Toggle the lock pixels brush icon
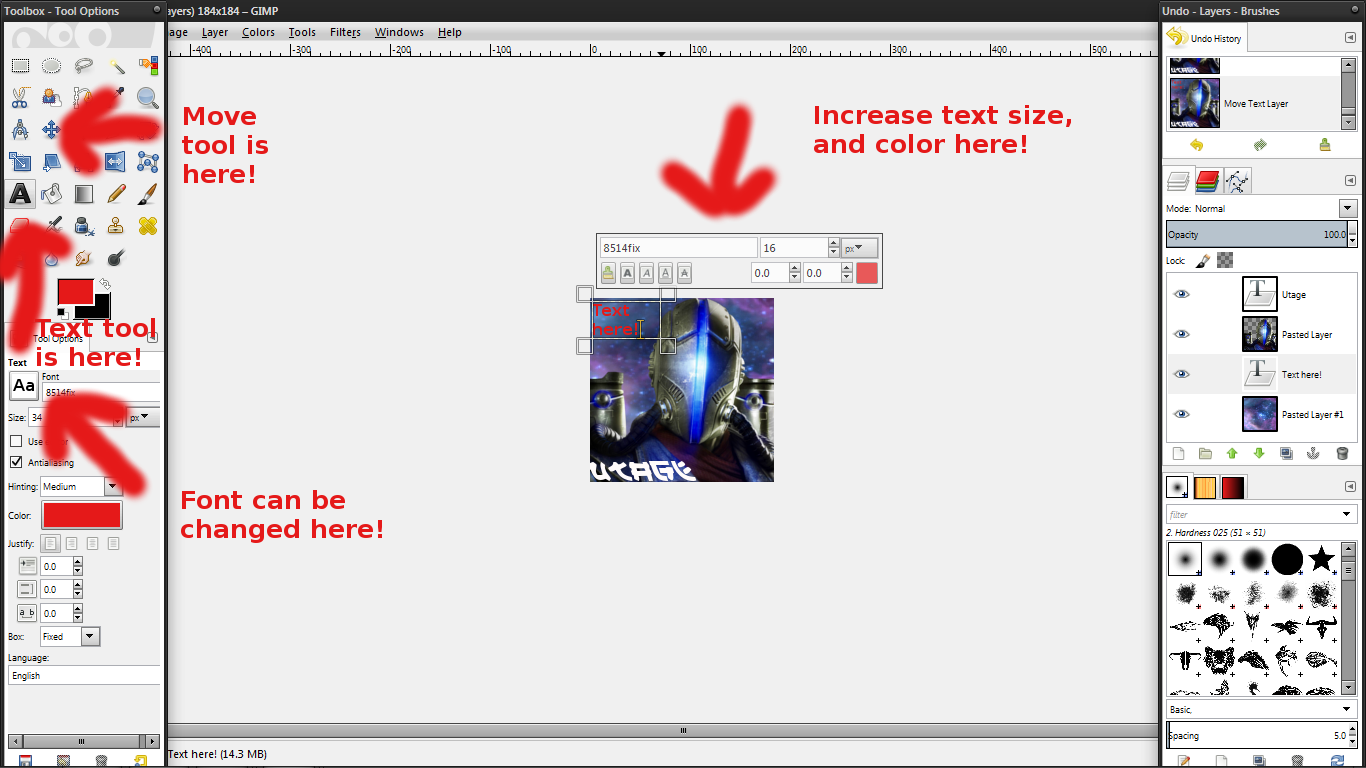1366x768 pixels. click(1204, 261)
